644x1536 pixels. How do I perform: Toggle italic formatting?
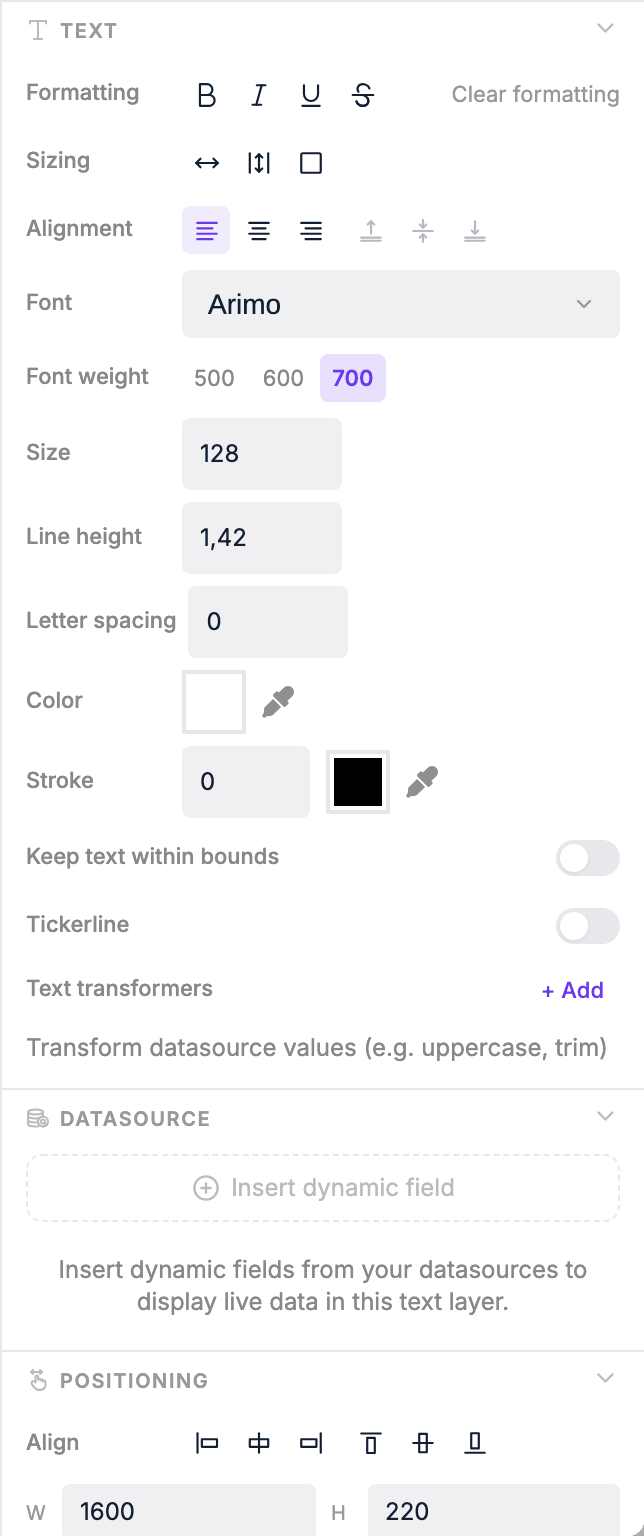pos(258,95)
